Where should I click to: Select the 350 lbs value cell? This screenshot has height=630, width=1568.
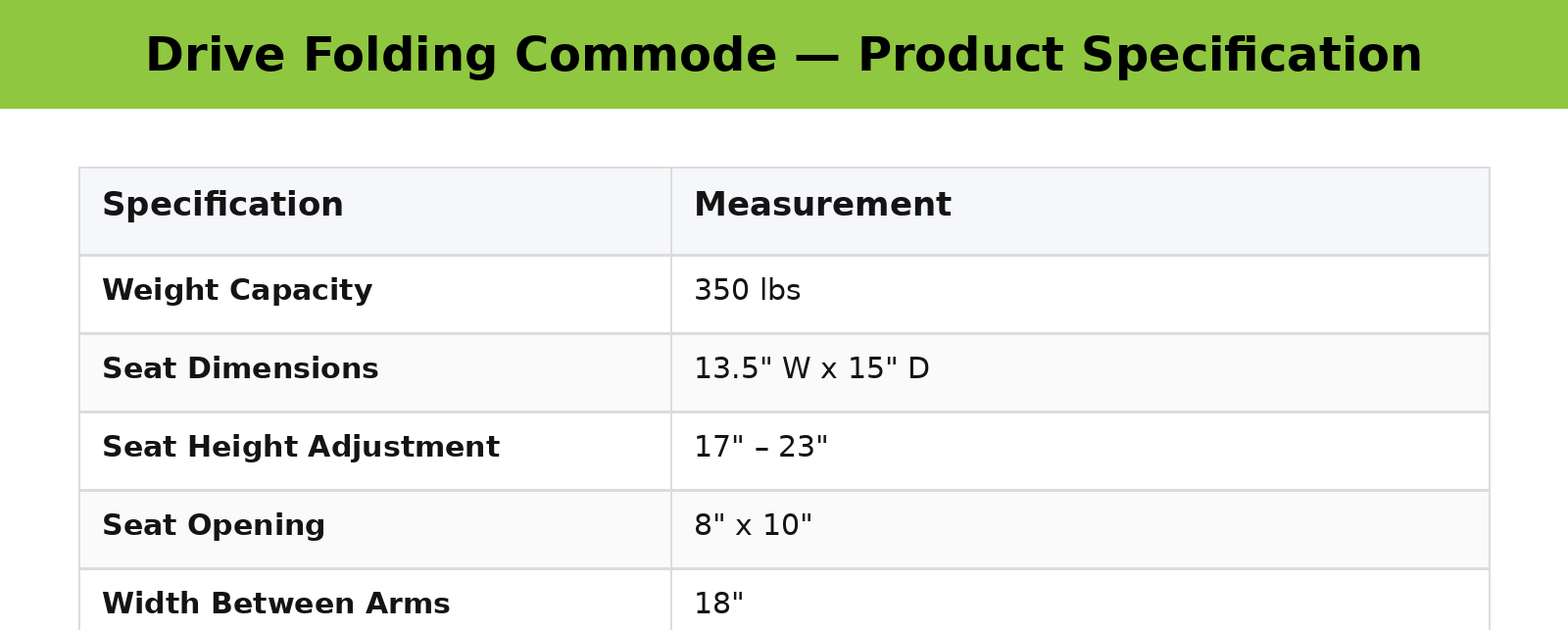[x=747, y=291]
